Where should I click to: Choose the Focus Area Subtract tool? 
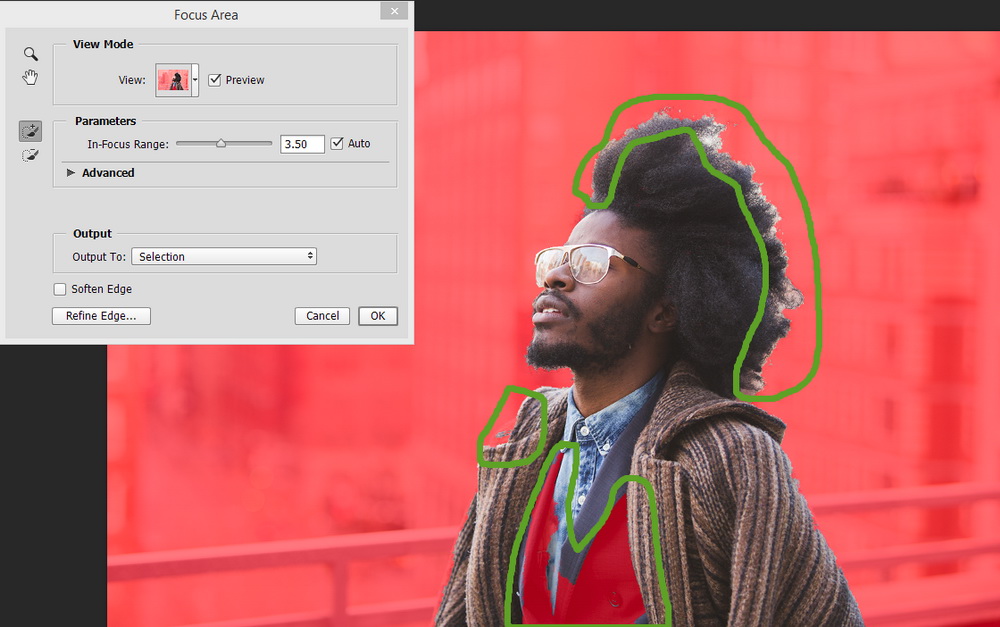click(x=30, y=156)
